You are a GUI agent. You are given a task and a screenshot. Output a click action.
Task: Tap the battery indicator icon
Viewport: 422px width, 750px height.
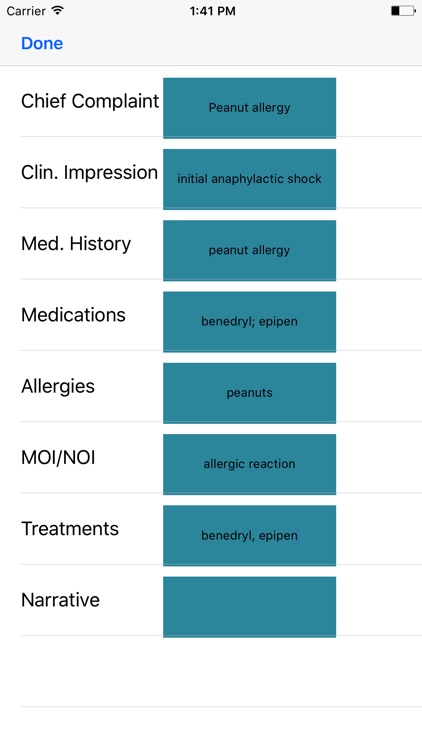(403, 11)
